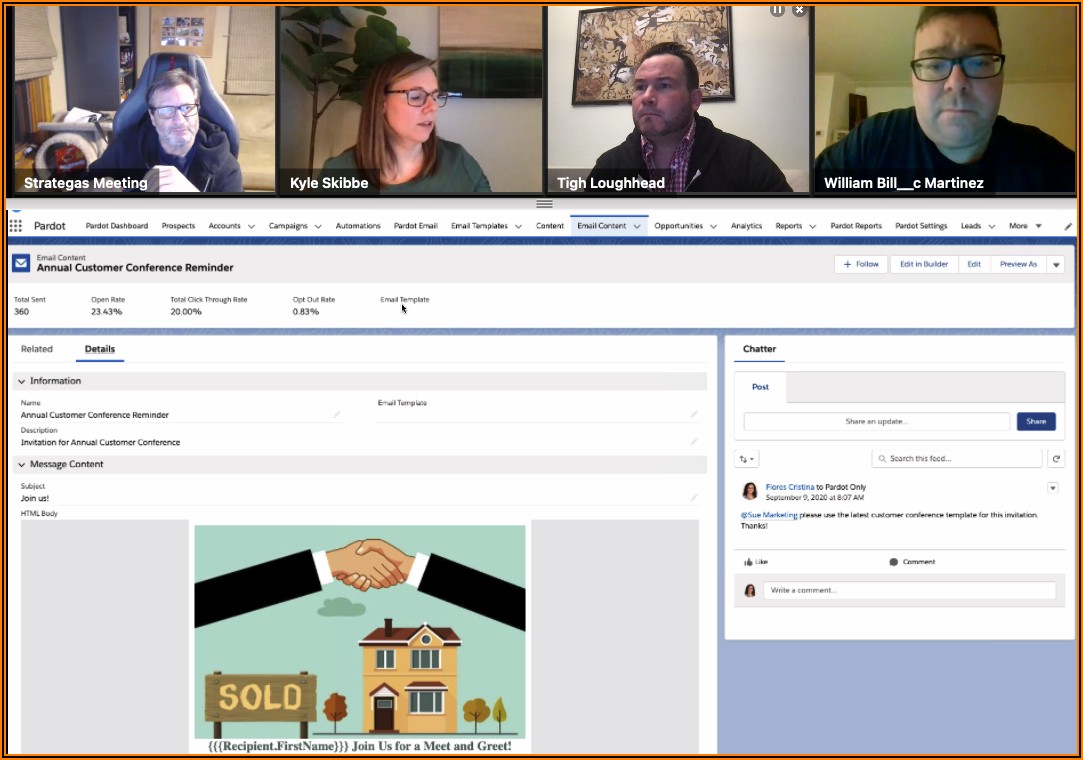
Task: Open the Chatter feed sort dropdown
Action: (747, 459)
